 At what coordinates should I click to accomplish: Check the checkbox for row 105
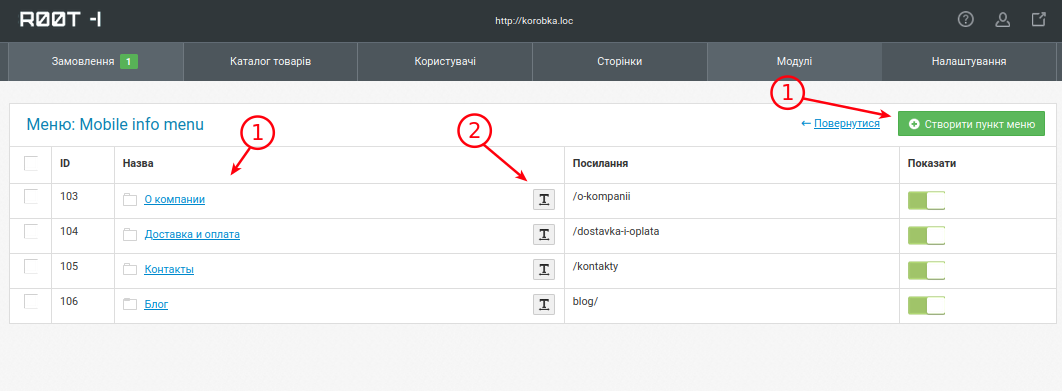30,267
